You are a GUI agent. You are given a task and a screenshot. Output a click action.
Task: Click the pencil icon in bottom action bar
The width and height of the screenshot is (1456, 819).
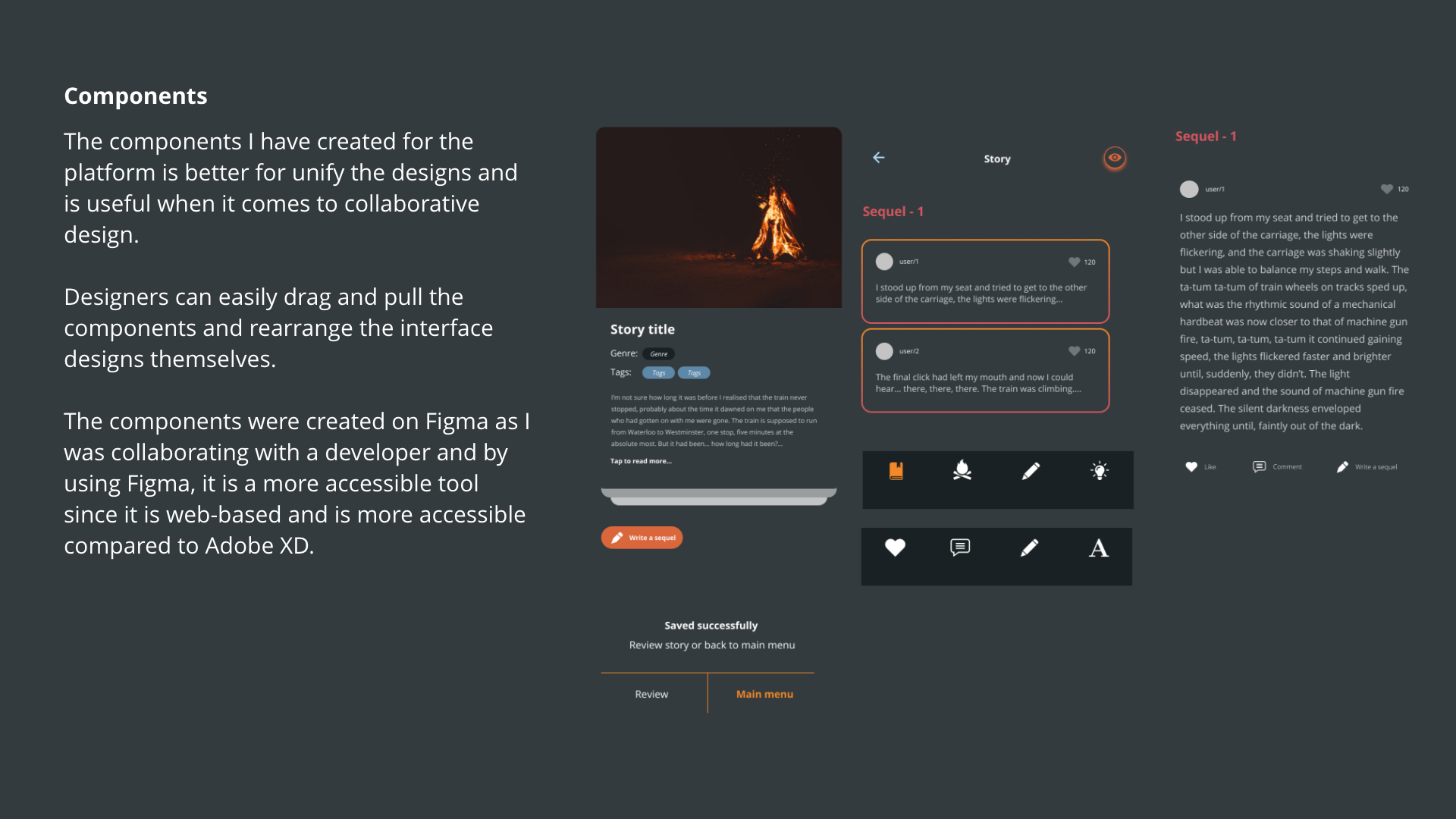point(1029,548)
